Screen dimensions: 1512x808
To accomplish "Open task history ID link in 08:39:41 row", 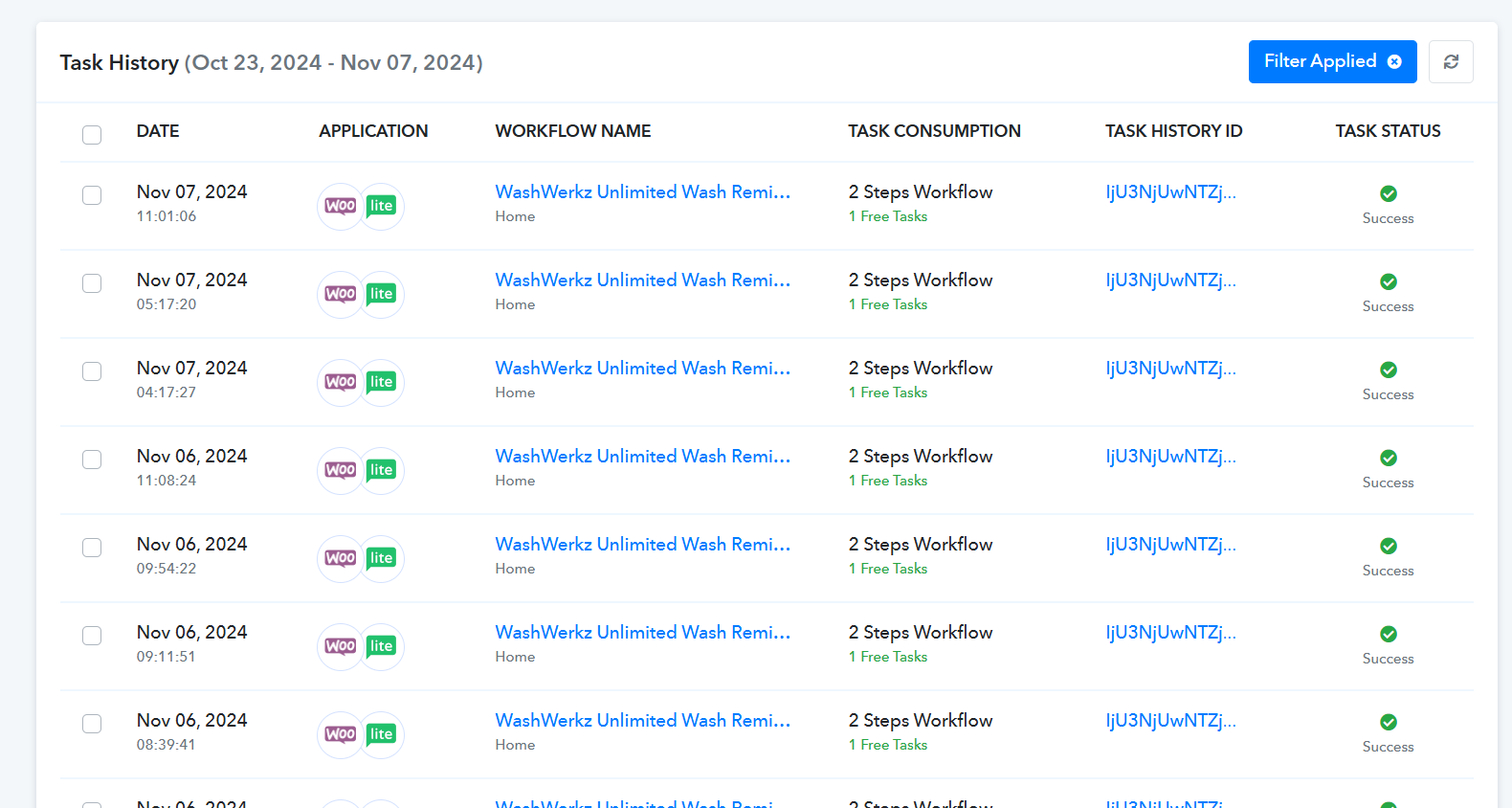I will [1170, 720].
